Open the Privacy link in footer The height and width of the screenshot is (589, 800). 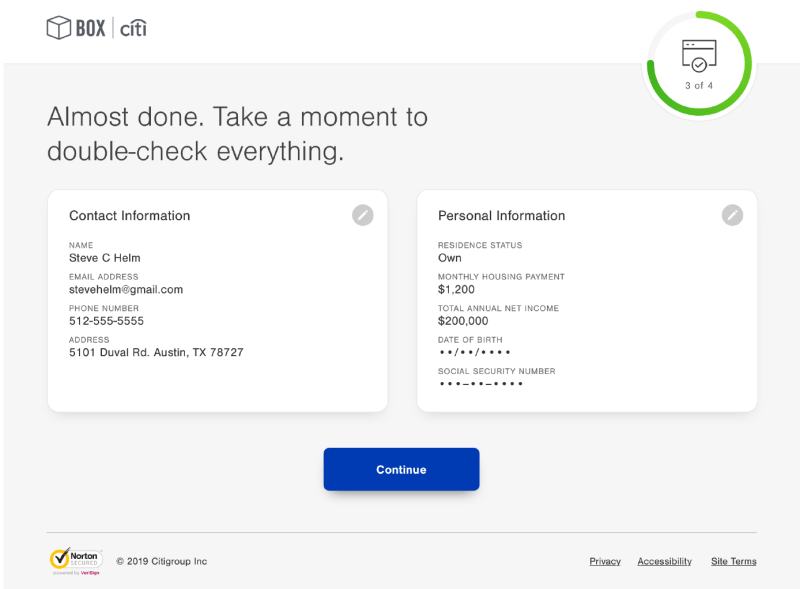coord(605,562)
